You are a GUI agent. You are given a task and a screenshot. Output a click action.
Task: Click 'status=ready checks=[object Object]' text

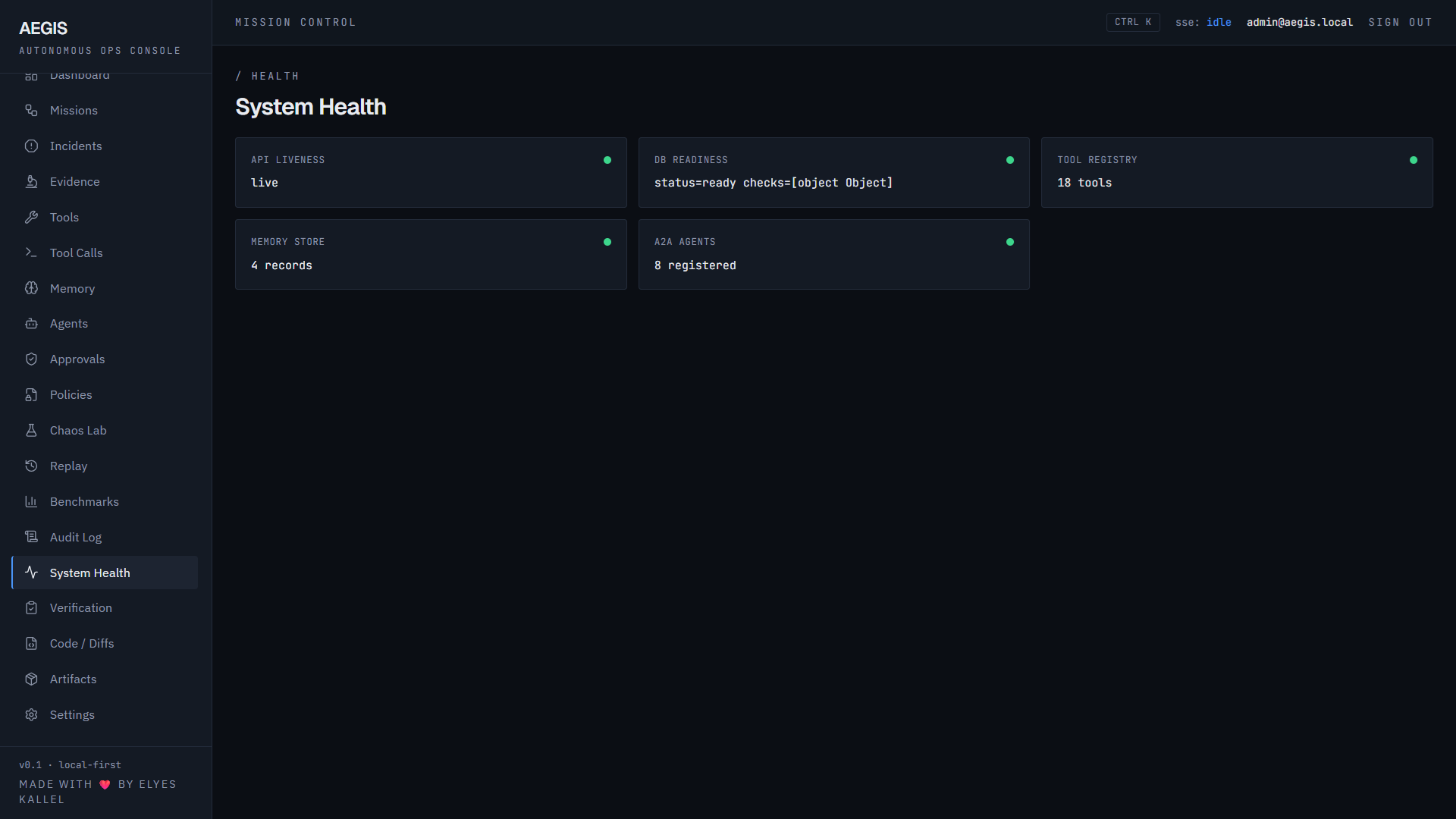point(773,183)
